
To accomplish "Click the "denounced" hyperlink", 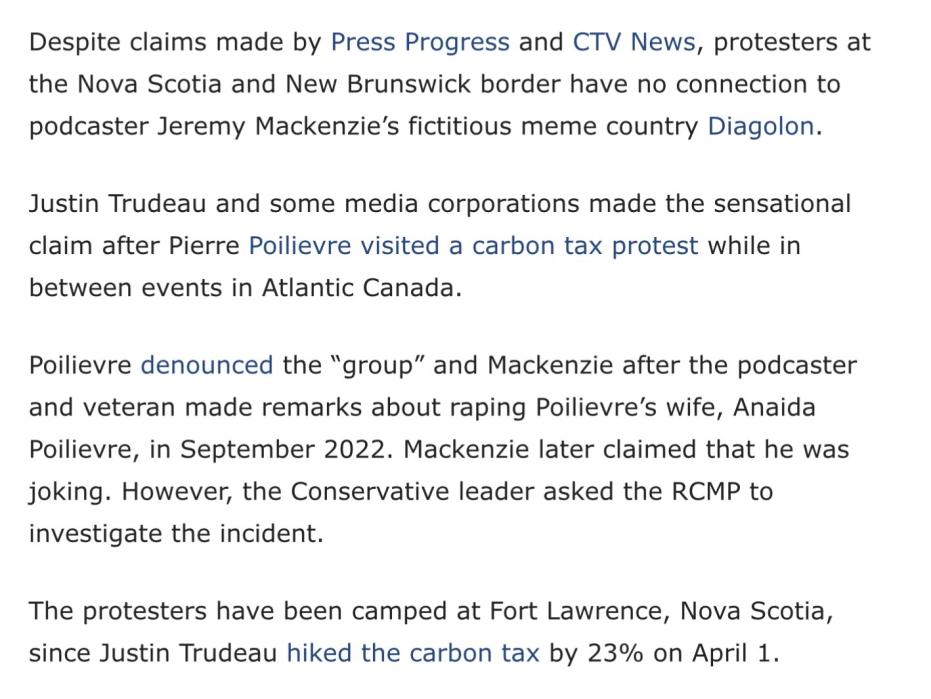I will tap(206, 365).
